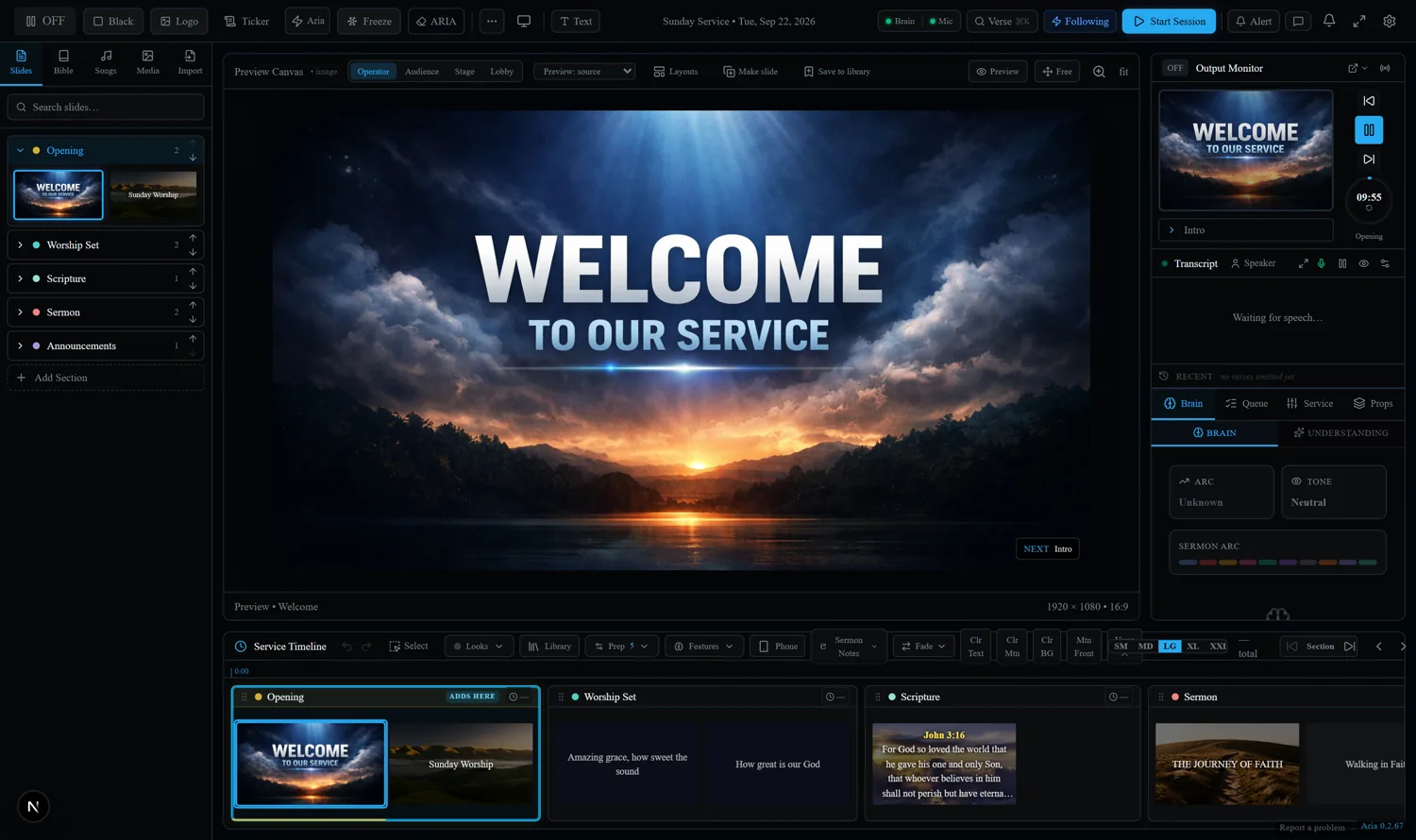Image resolution: width=1416 pixels, height=840 pixels.
Task: Open the Songs panel icon
Action: coord(106,62)
